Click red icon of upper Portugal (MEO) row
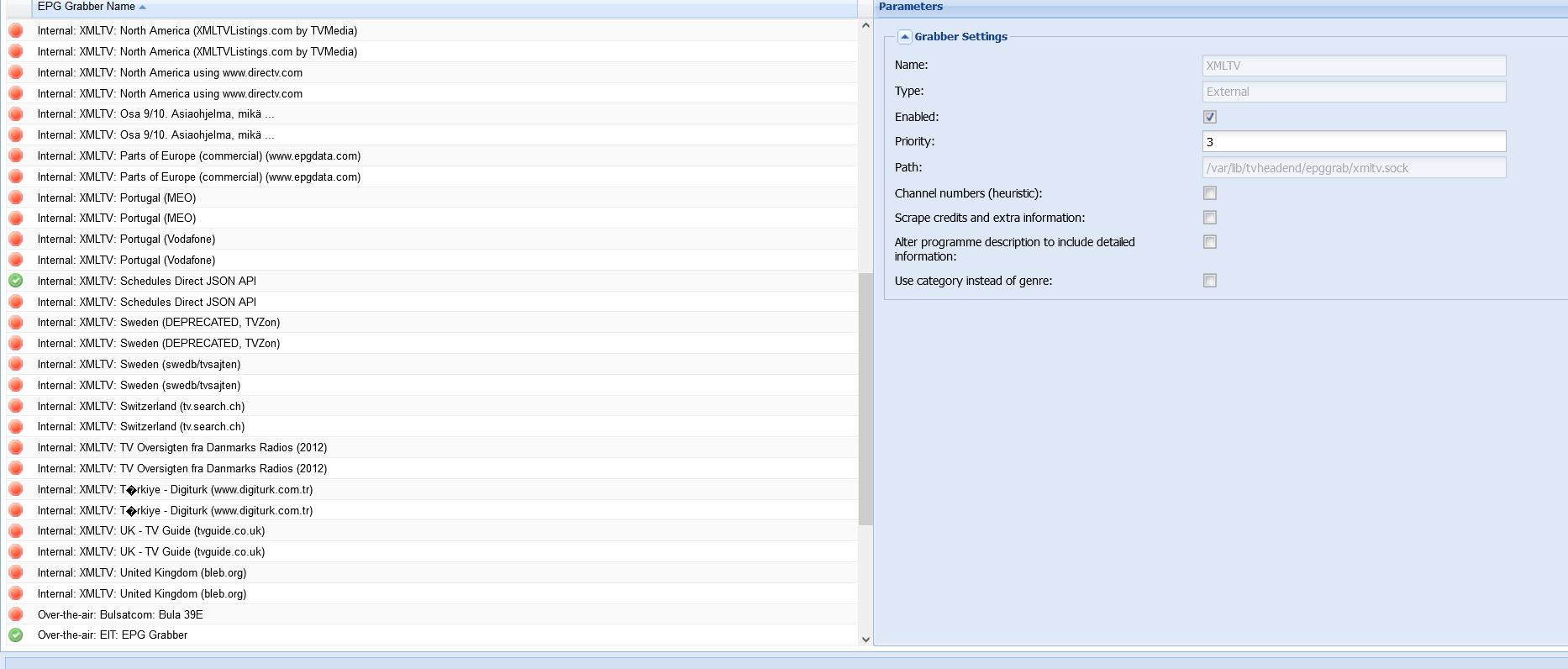 pos(16,198)
